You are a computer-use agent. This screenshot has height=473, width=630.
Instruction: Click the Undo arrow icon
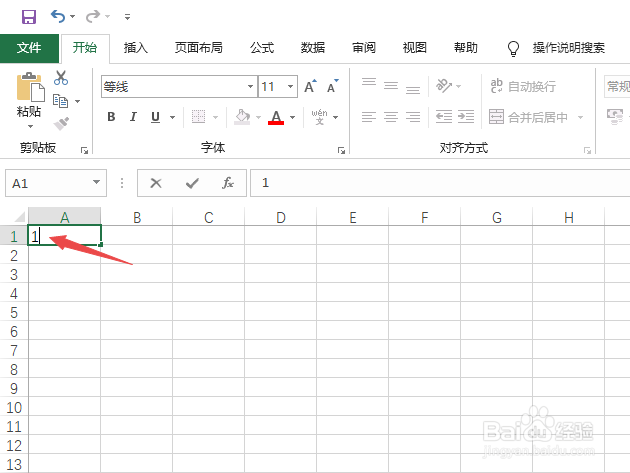[x=58, y=16]
